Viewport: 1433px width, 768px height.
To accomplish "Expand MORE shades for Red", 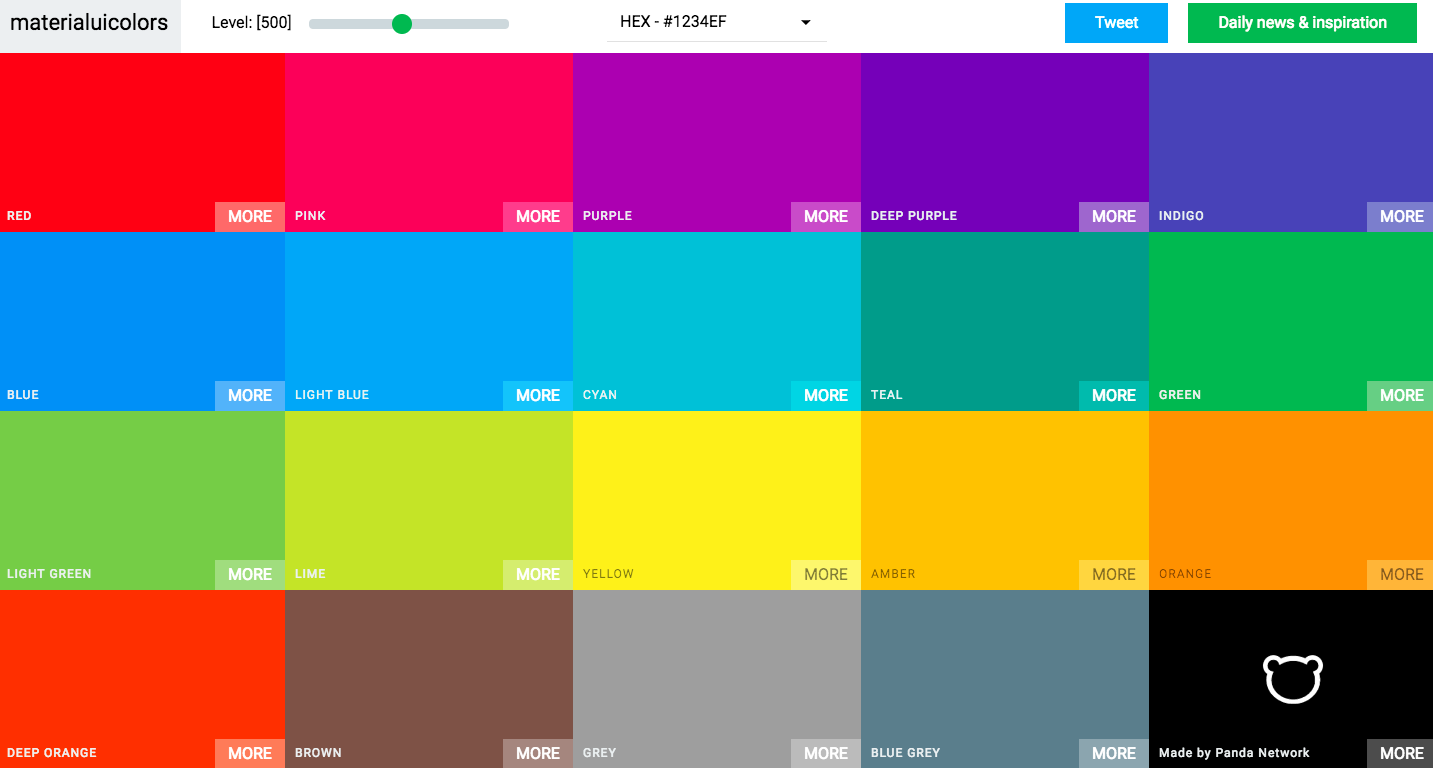I will coord(249,216).
